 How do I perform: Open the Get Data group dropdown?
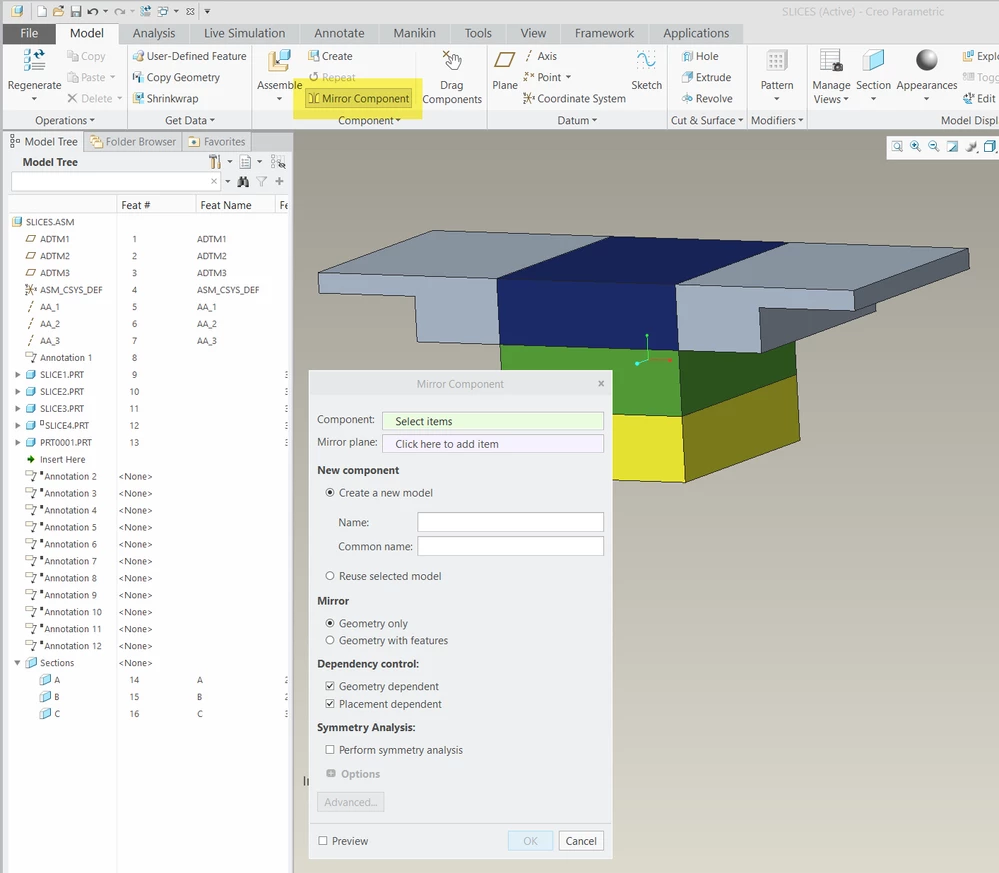click(190, 120)
